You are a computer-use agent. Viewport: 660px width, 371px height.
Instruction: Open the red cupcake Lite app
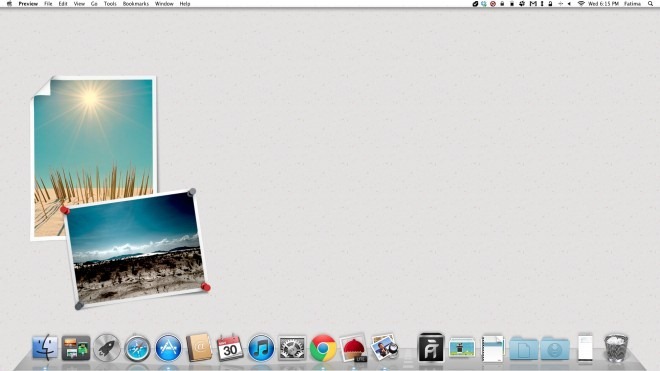[x=353, y=349]
